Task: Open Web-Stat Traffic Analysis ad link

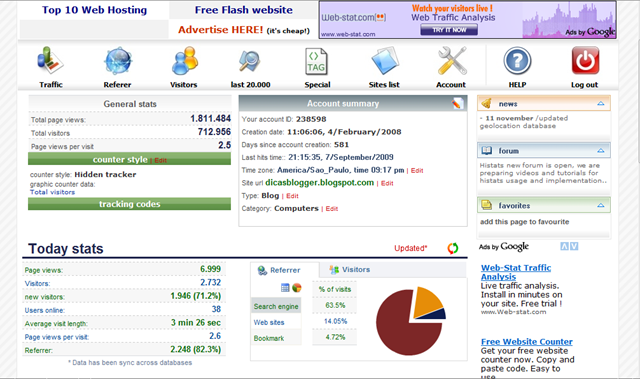Action: 516,272
